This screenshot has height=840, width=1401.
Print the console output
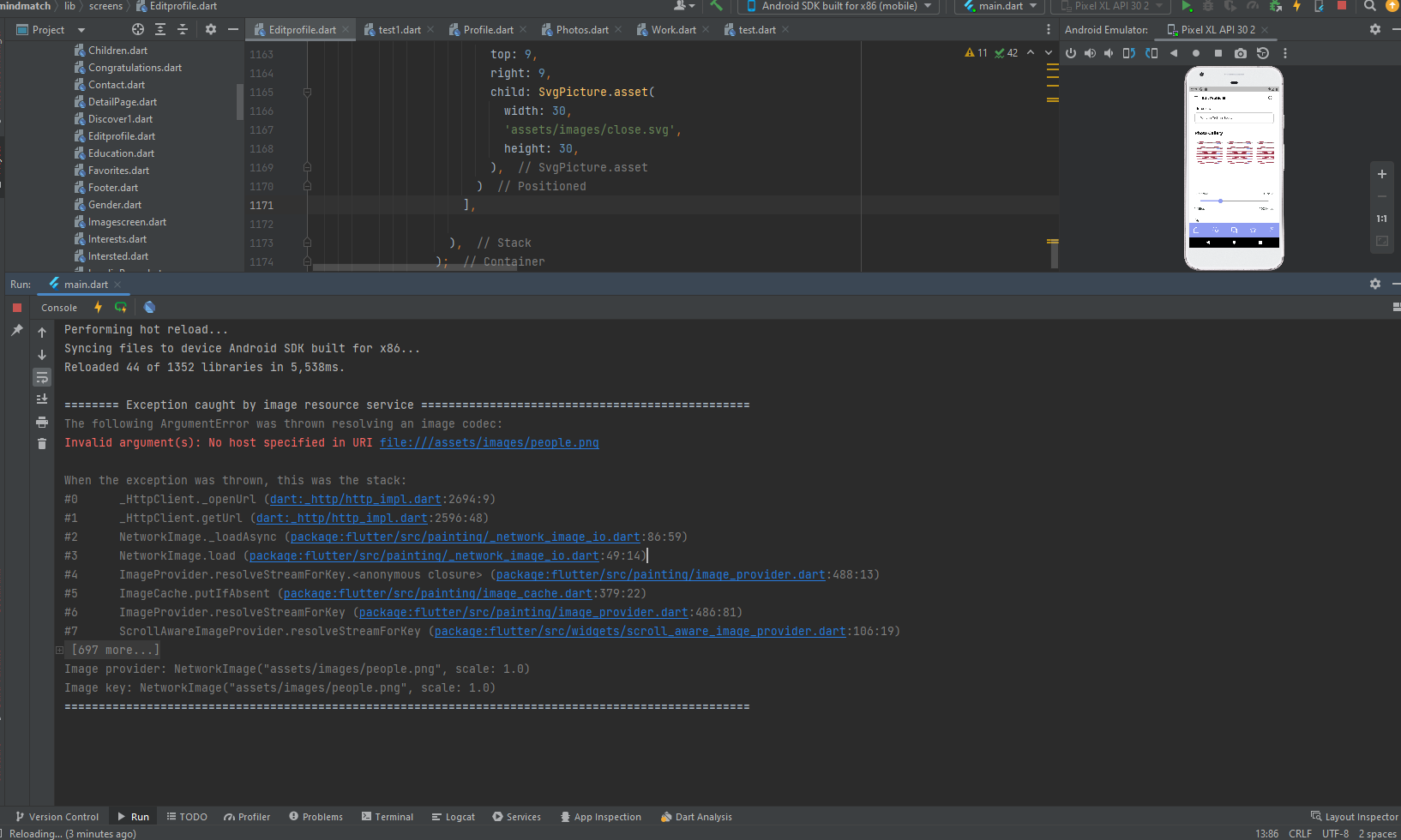tap(42, 422)
